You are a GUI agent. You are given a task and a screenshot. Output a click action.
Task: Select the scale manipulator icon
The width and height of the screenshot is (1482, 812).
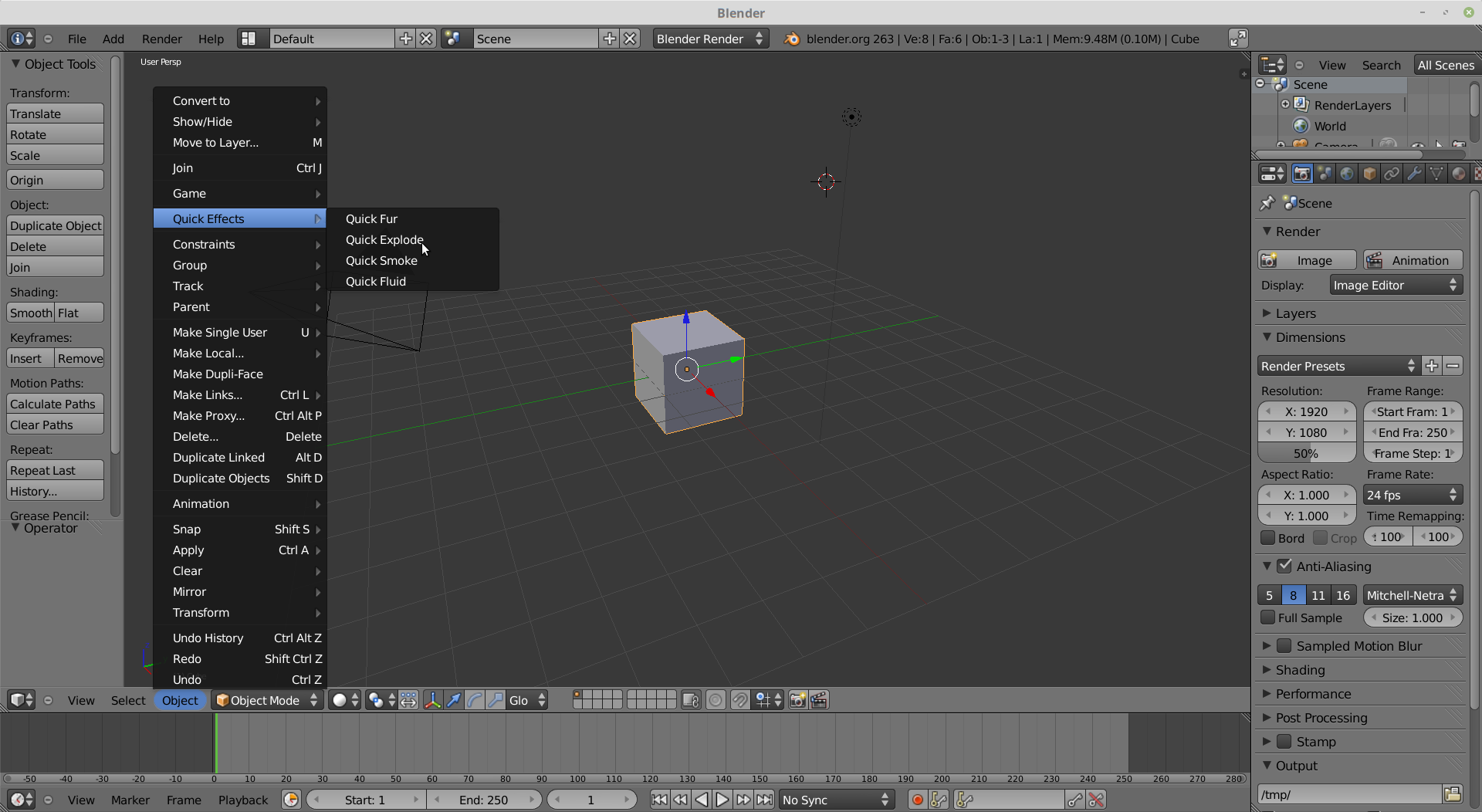tap(496, 700)
